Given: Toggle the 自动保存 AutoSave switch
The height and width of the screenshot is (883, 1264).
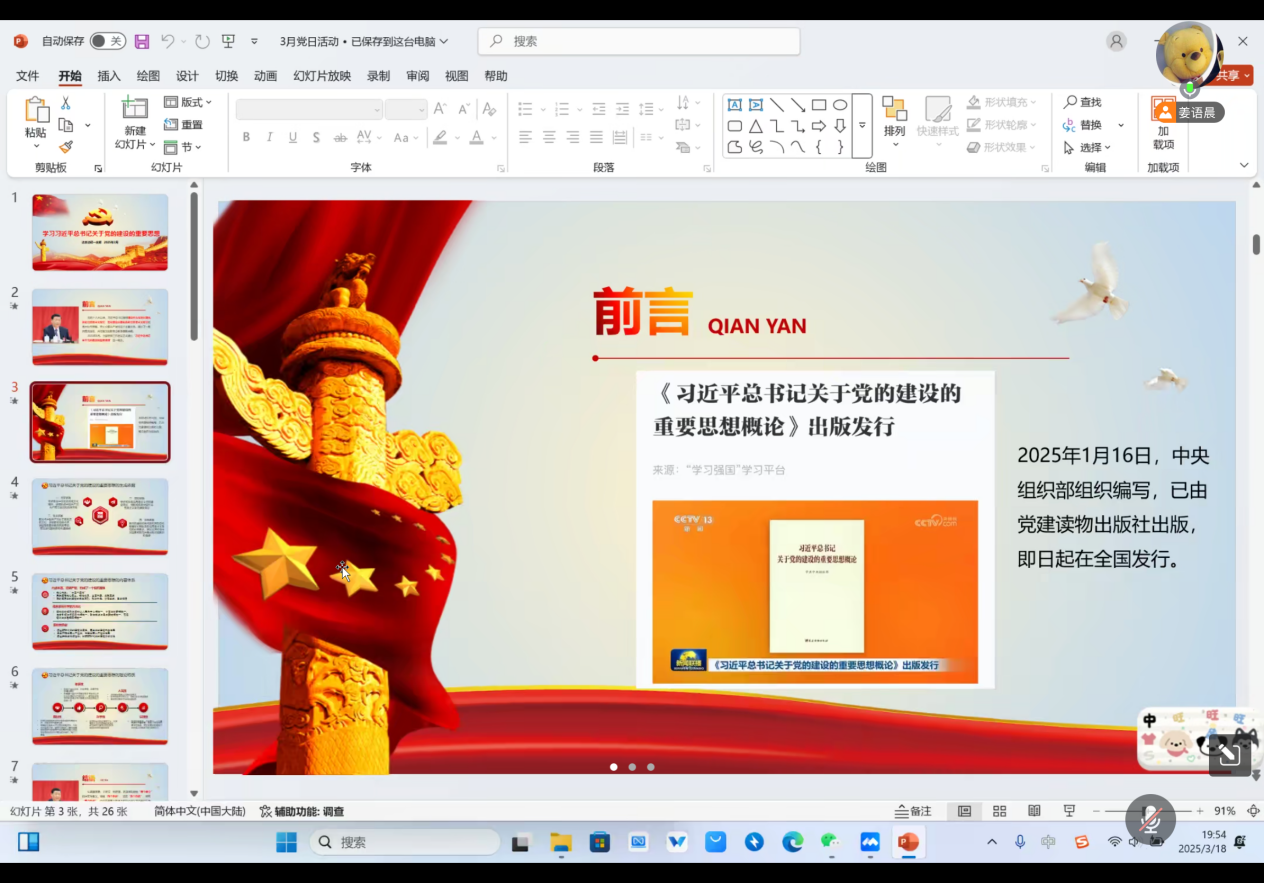Looking at the screenshot, I should (107, 41).
